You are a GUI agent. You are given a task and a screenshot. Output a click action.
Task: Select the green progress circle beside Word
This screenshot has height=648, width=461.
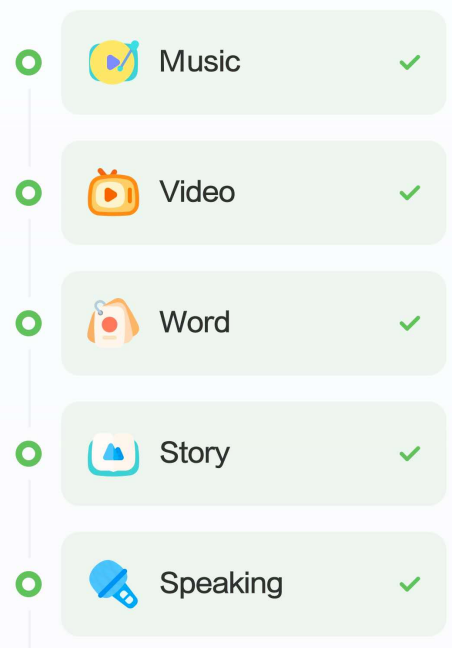pos(29,323)
